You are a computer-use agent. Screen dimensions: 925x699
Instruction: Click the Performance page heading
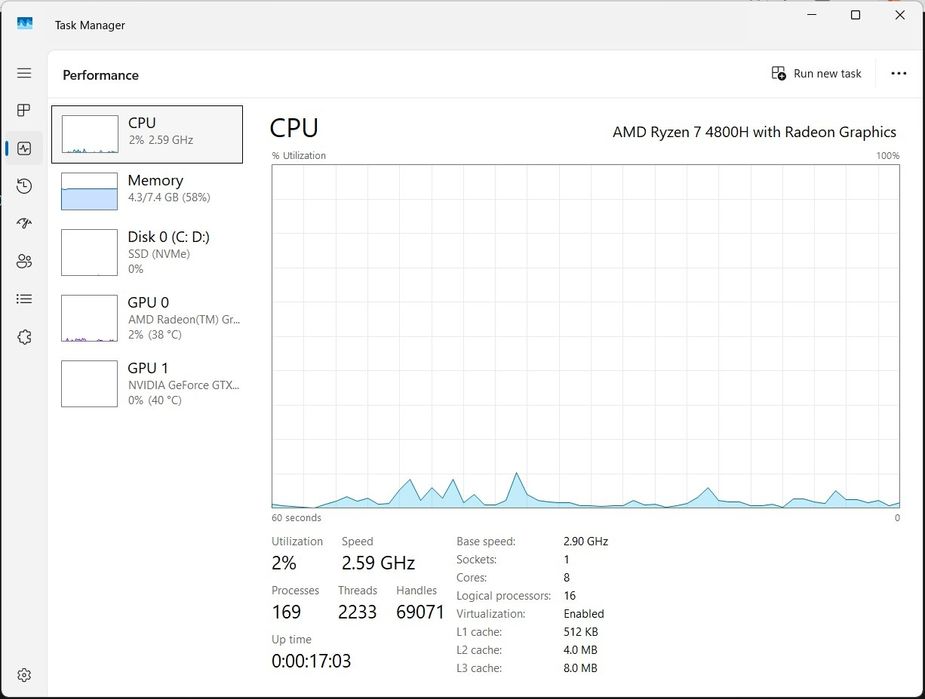click(101, 76)
